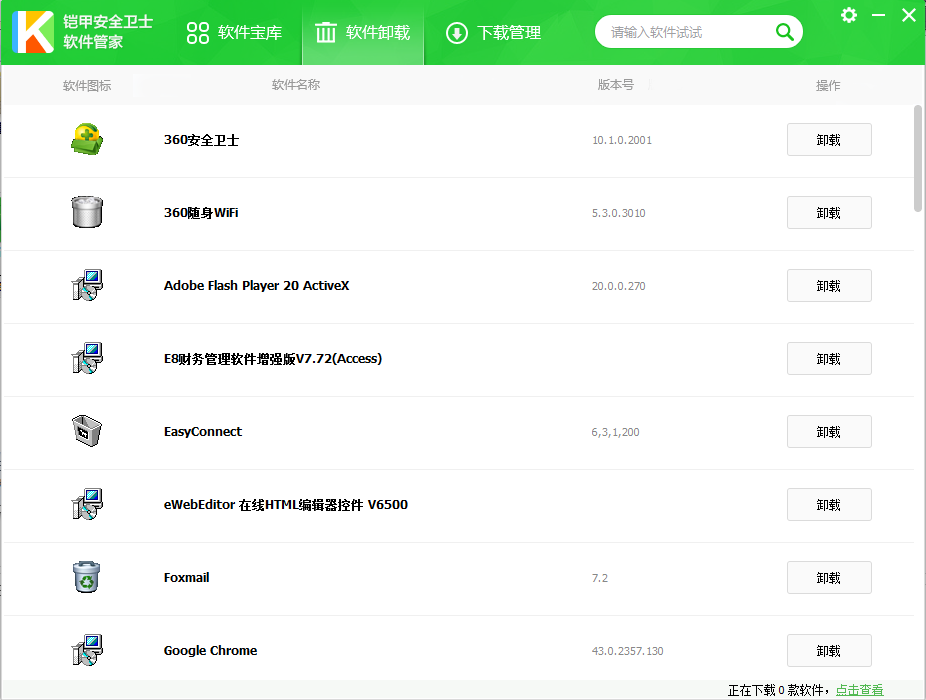The image size is (926, 700).
Task: Click the 铠甲安全卫士 K logo
Action: 33,32
